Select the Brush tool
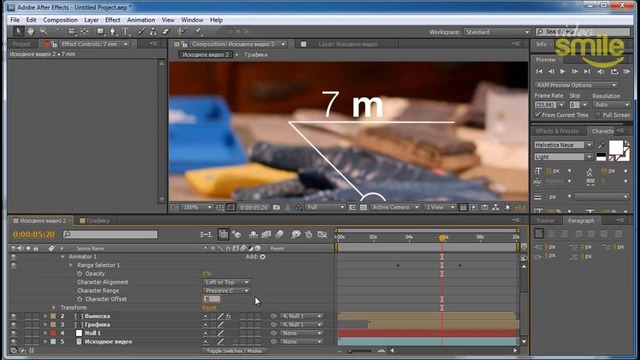The width and height of the screenshot is (640, 360). coord(141,31)
